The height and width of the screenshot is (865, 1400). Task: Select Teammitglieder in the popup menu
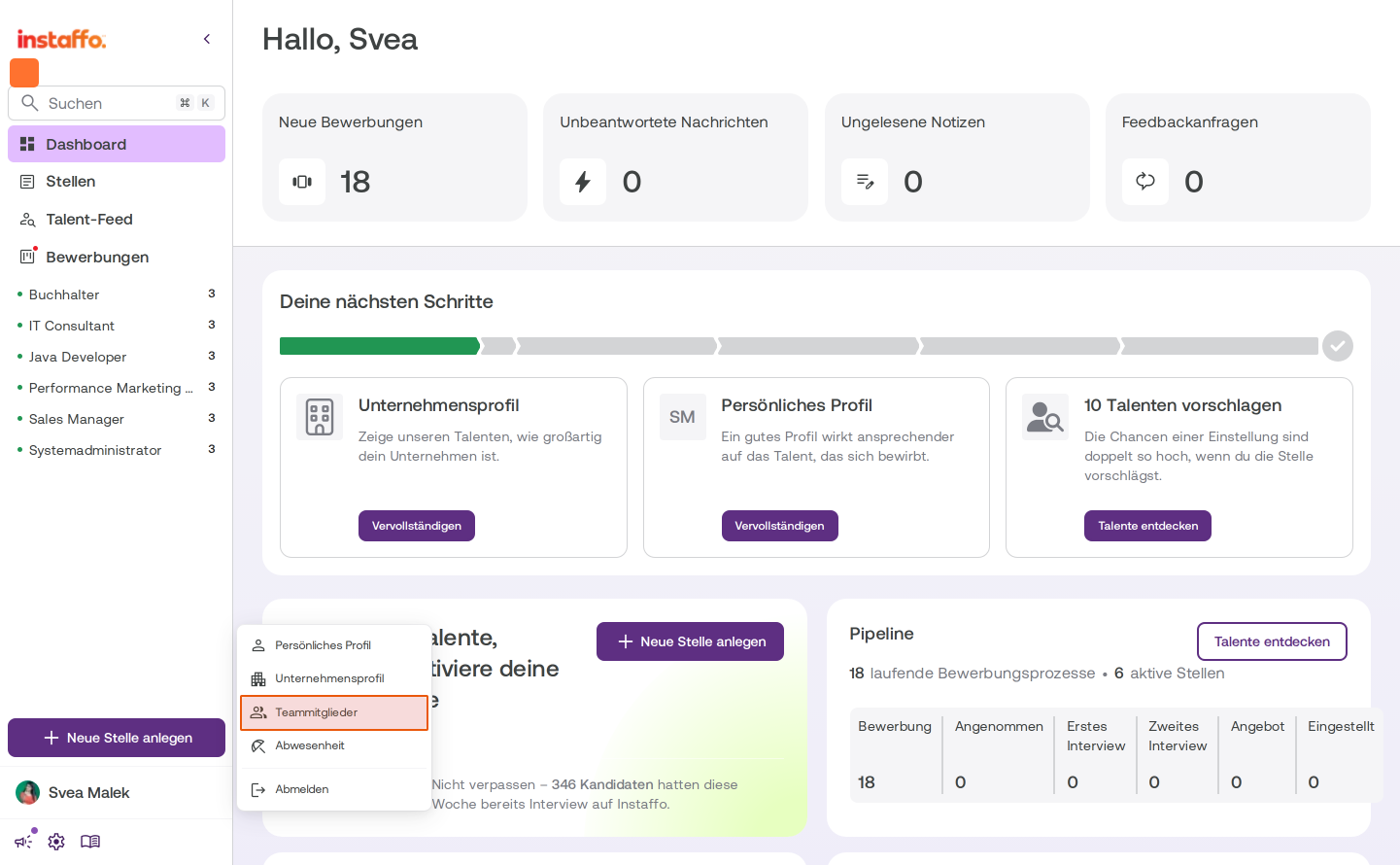coord(334,712)
